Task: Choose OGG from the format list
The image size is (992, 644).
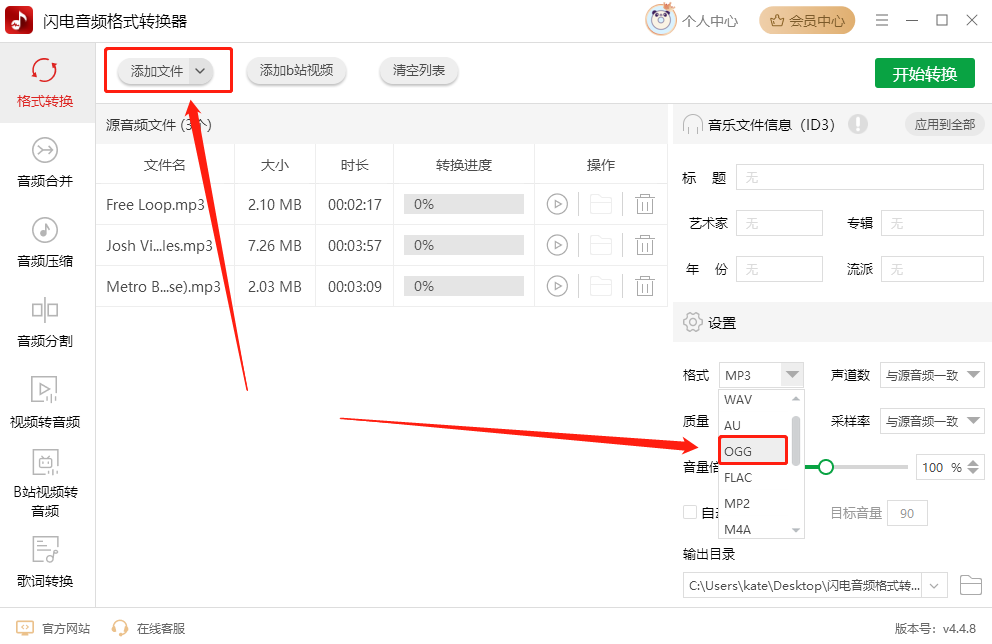Action: click(753, 451)
